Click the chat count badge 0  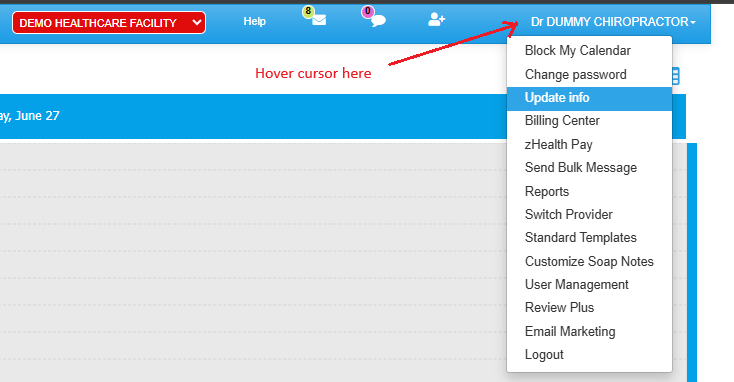tap(367, 11)
